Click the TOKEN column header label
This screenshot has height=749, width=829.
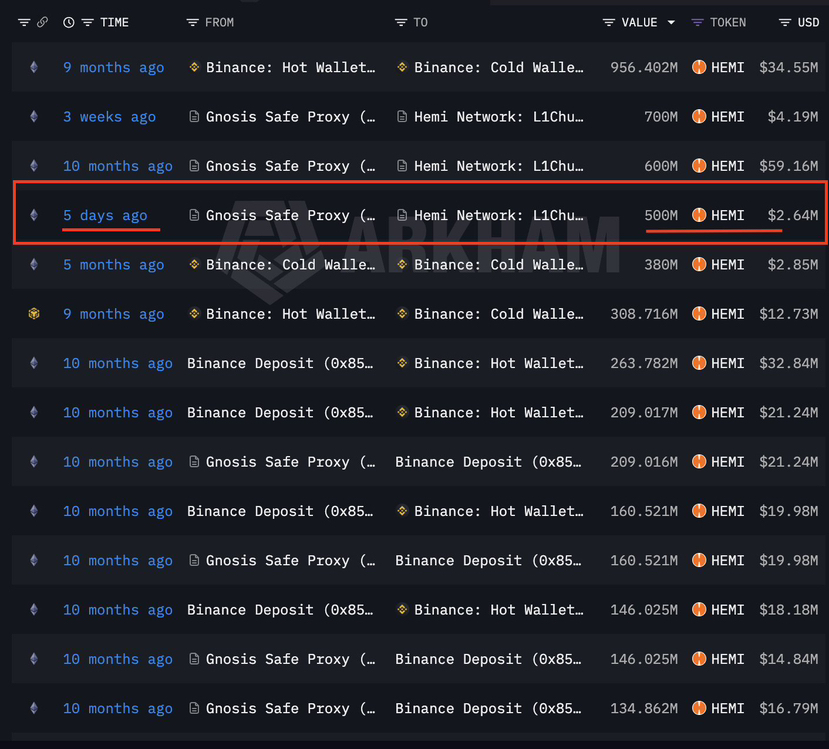tap(727, 22)
